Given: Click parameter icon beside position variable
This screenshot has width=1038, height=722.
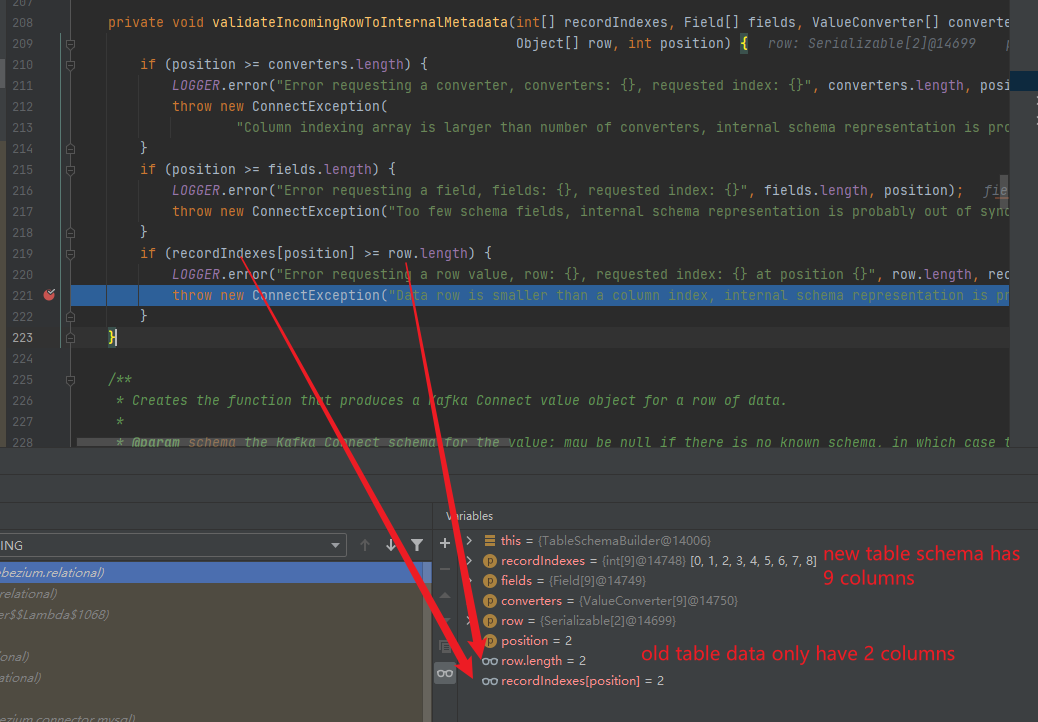Looking at the screenshot, I should pyautogui.click(x=490, y=641).
